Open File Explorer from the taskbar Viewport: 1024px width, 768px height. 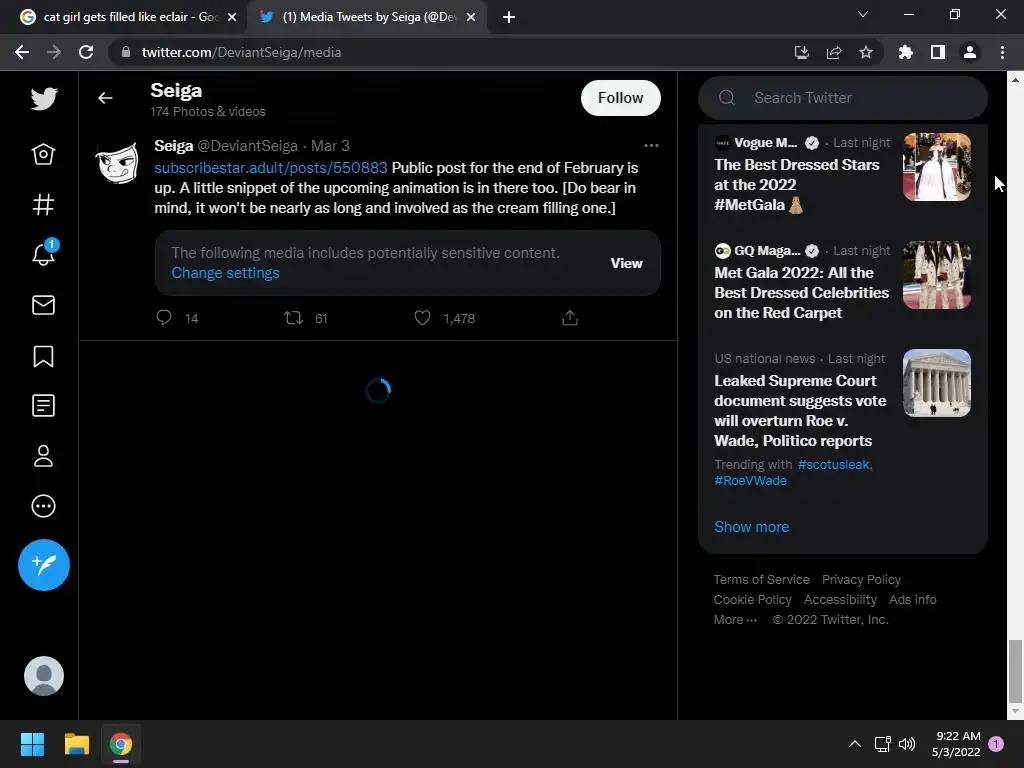(76, 744)
